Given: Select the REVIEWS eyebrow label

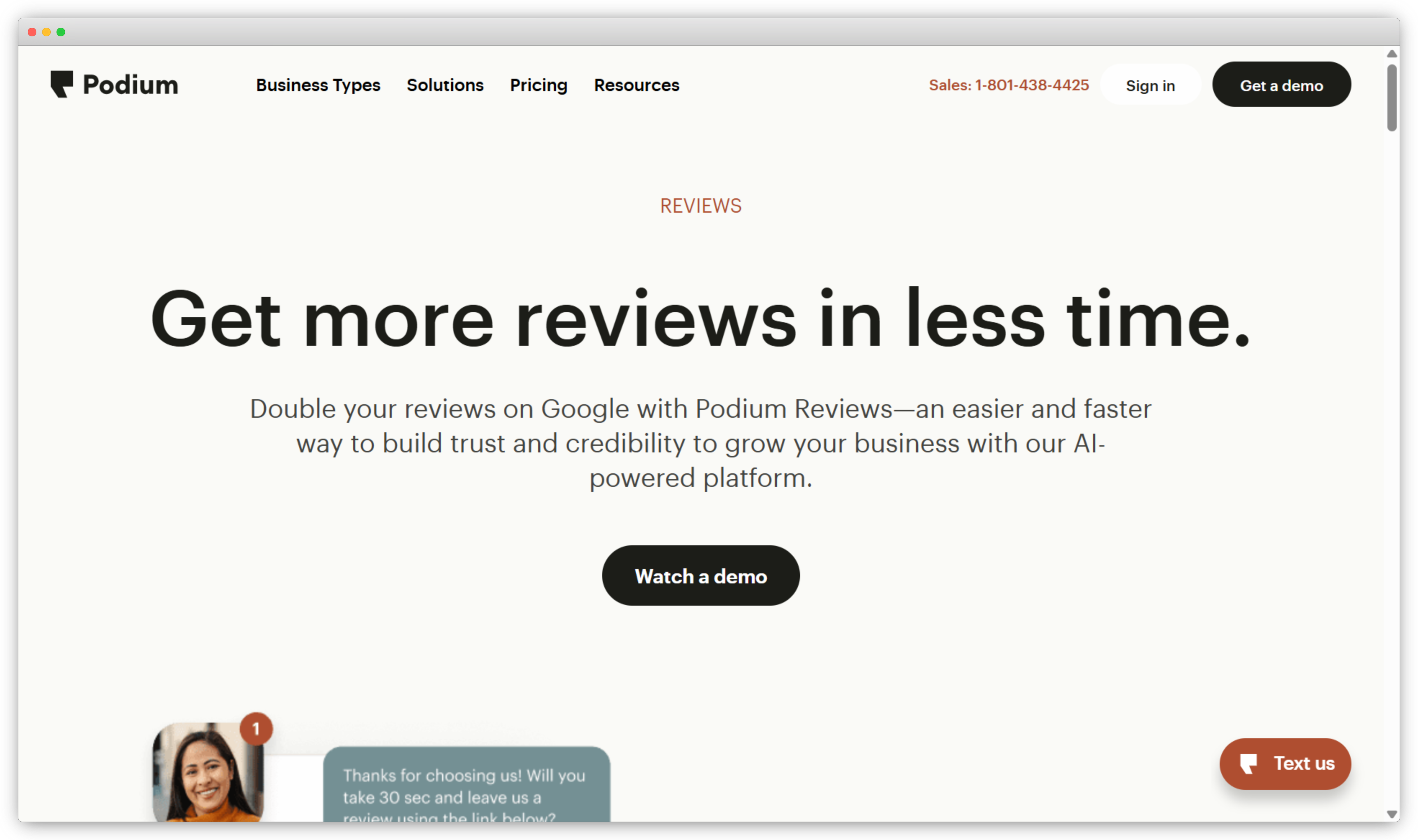Looking at the screenshot, I should (701, 206).
